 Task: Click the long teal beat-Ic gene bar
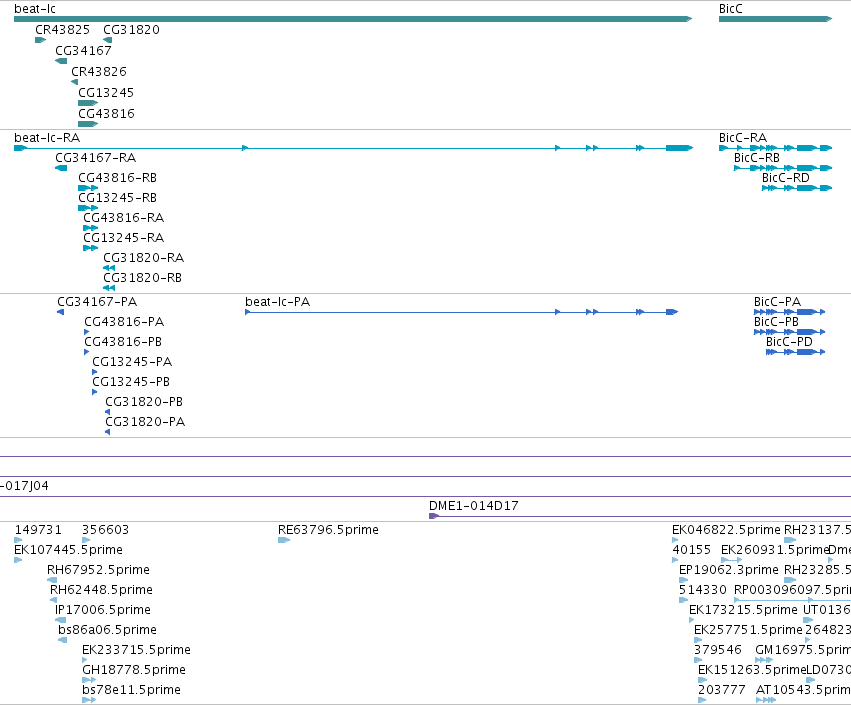click(x=353, y=20)
